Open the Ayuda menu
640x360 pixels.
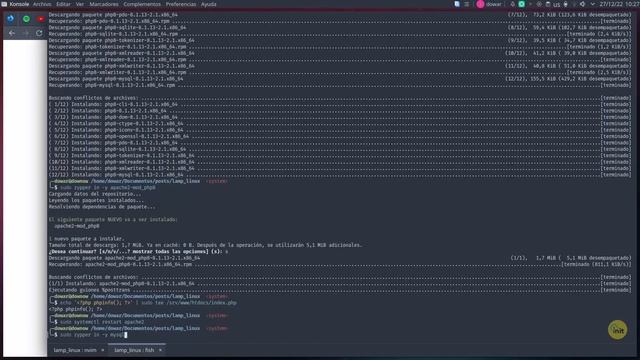(x=209, y=4)
